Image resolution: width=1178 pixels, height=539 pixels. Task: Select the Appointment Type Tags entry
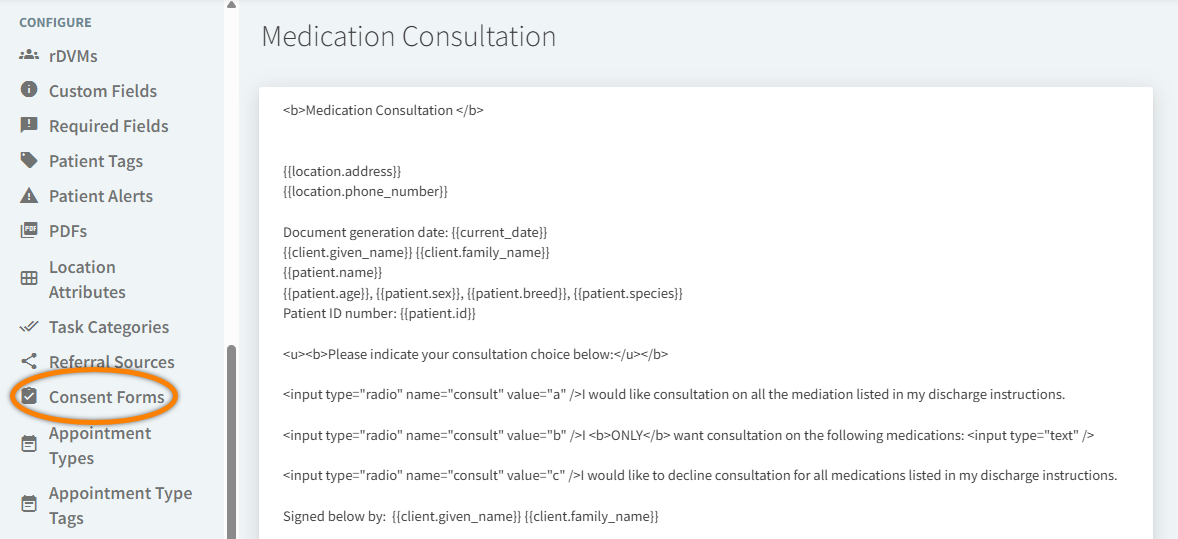[120, 505]
